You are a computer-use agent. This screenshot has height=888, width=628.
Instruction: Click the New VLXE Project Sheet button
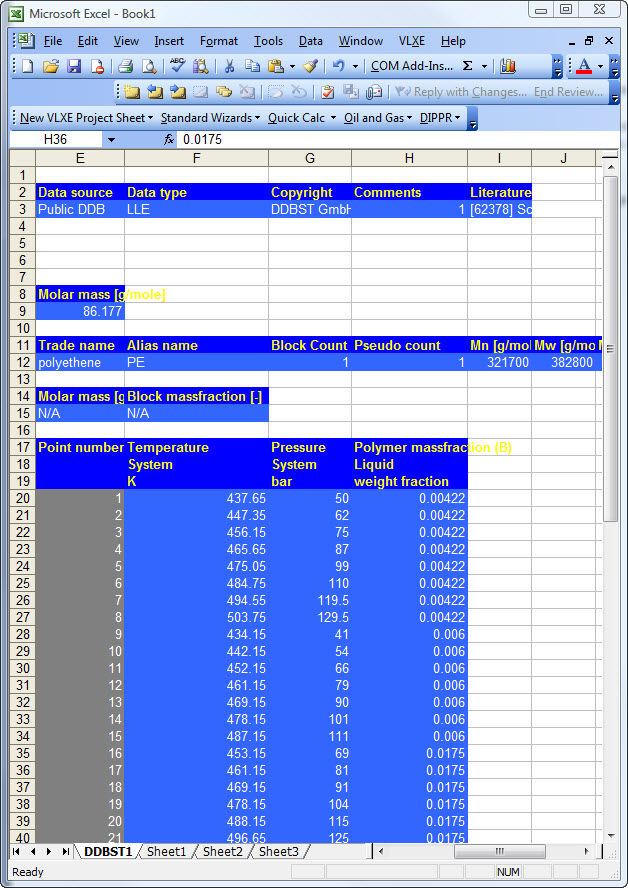coord(85,118)
